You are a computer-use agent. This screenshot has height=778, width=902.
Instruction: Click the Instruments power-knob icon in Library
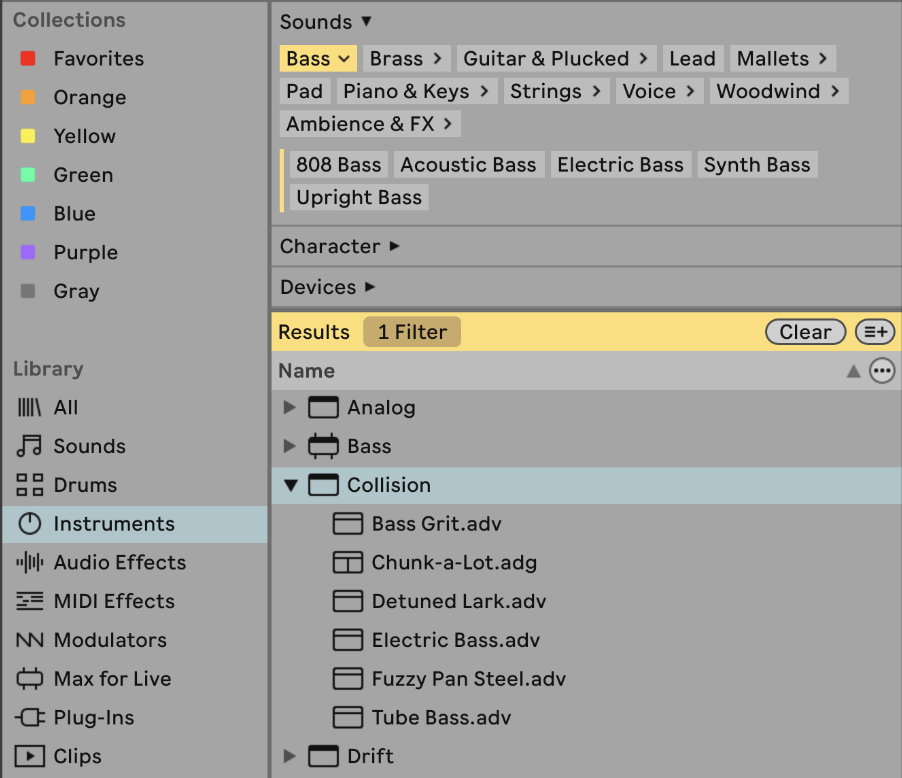coord(30,524)
